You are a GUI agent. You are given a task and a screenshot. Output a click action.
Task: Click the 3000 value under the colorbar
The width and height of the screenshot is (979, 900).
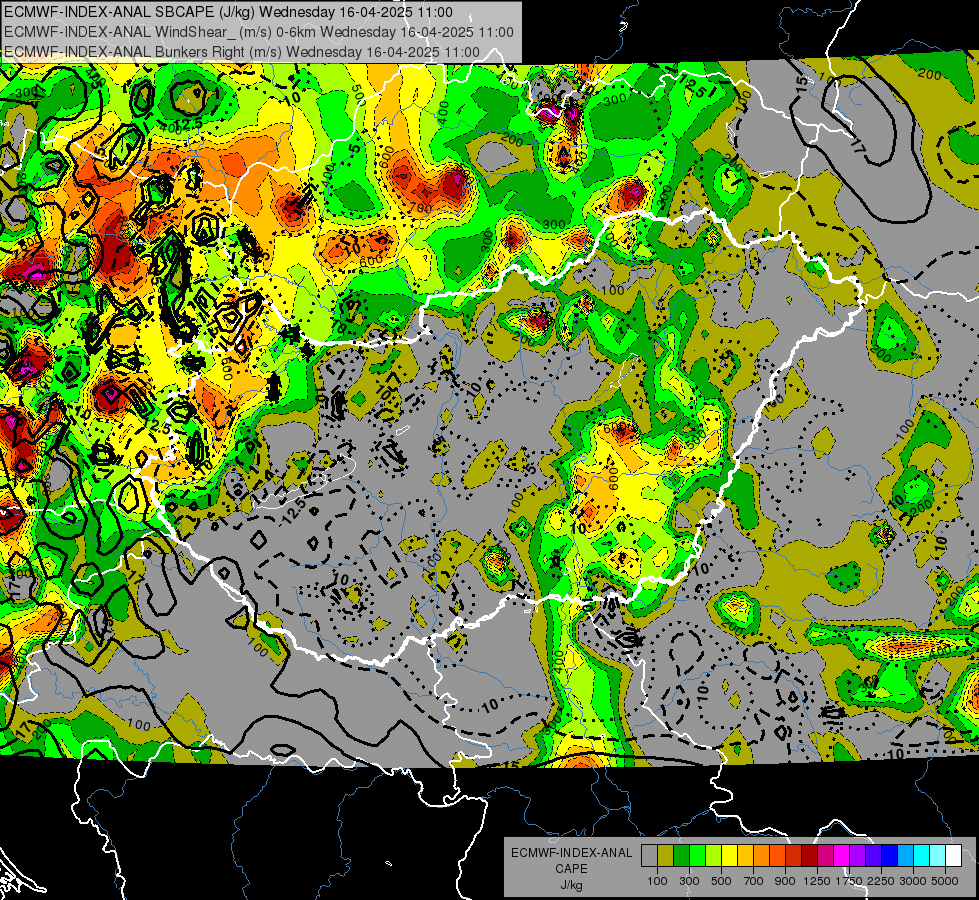tap(913, 881)
